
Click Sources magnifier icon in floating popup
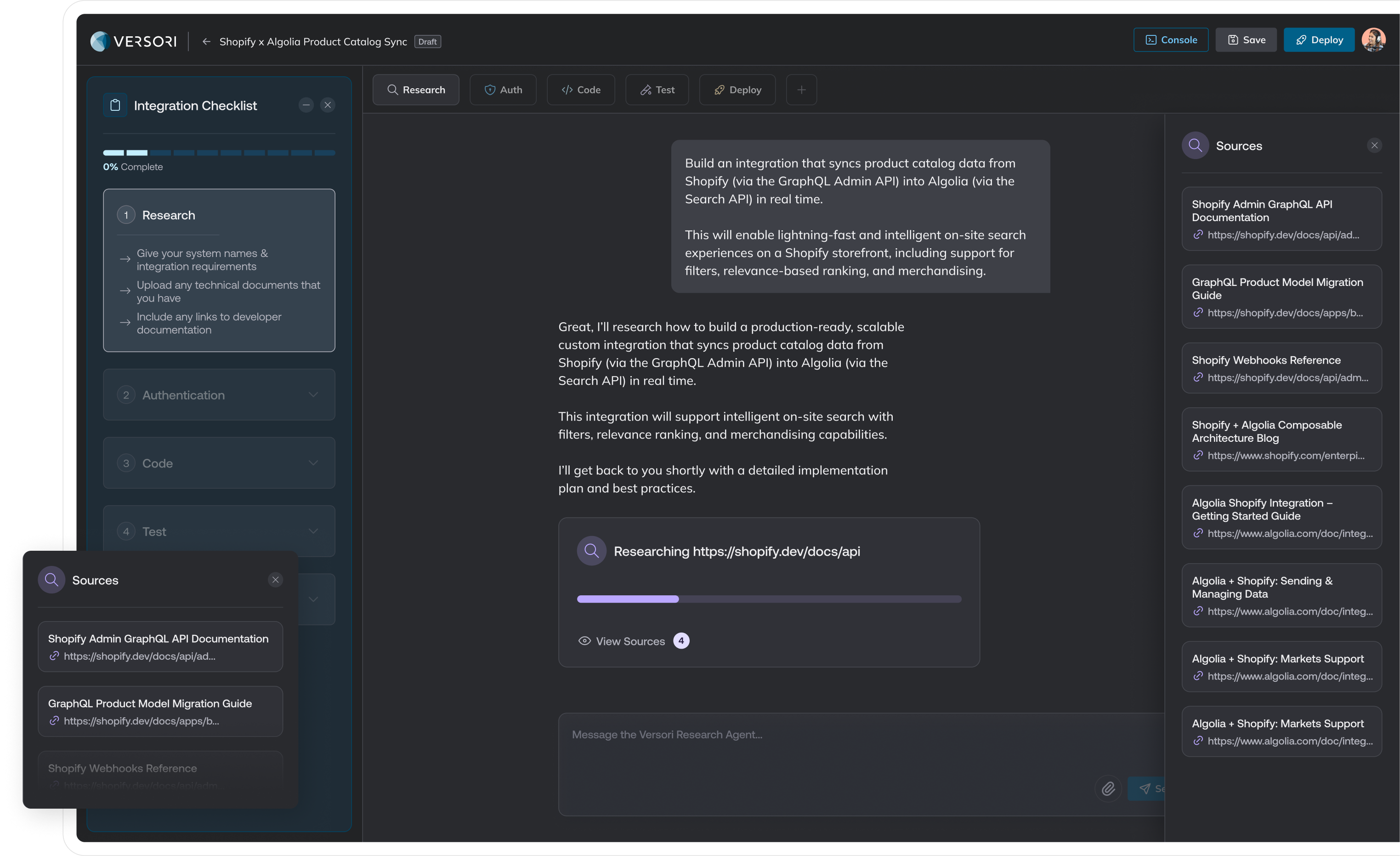(x=51, y=580)
